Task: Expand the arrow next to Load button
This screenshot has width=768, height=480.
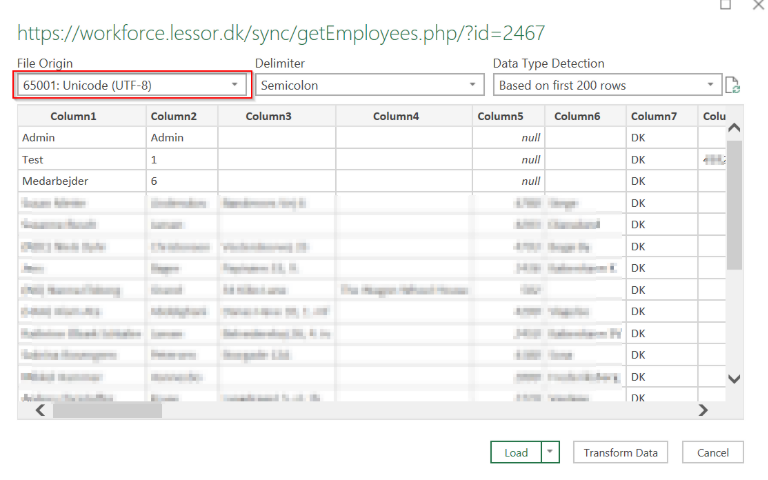Action: tap(550, 452)
